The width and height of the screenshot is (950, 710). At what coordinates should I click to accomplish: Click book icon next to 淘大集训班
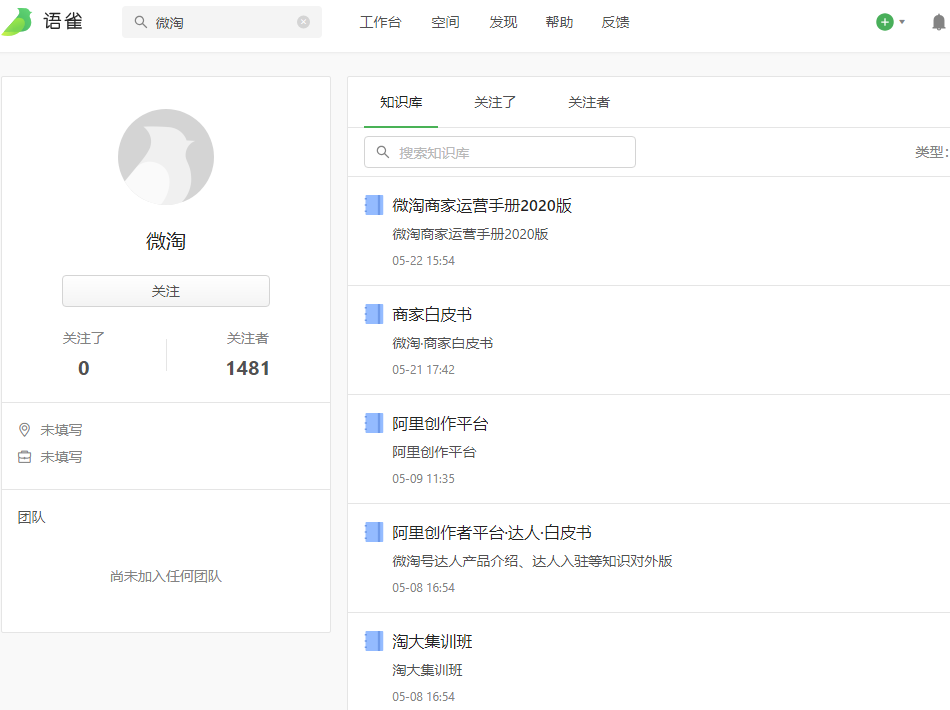[x=374, y=642]
